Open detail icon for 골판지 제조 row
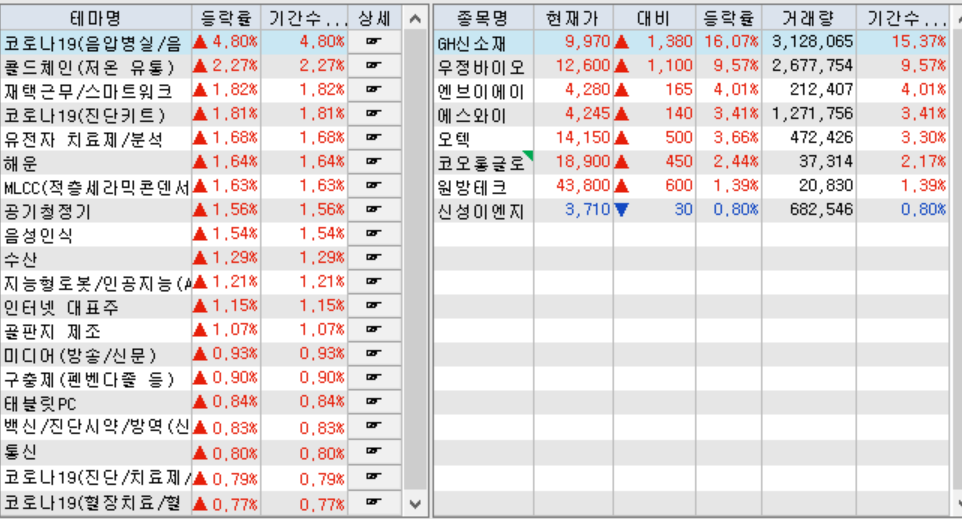This screenshot has height=519, width=962. point(374,329)
